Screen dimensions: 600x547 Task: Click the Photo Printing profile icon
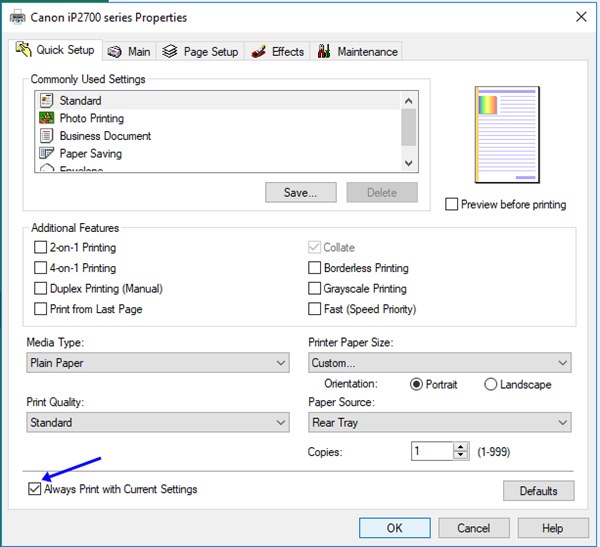coord(46,118)
